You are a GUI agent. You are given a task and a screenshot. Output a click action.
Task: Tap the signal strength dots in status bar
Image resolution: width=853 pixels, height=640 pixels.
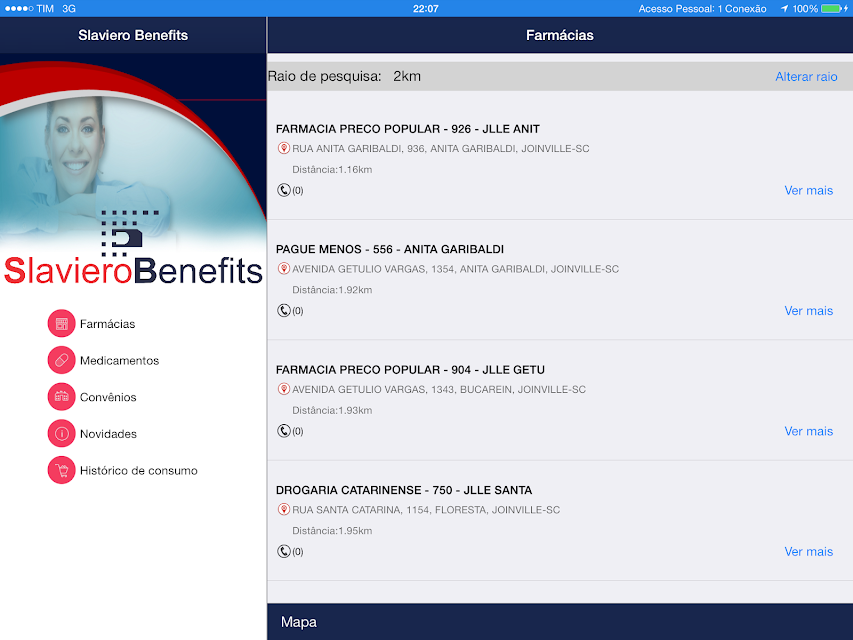(19, 9)
